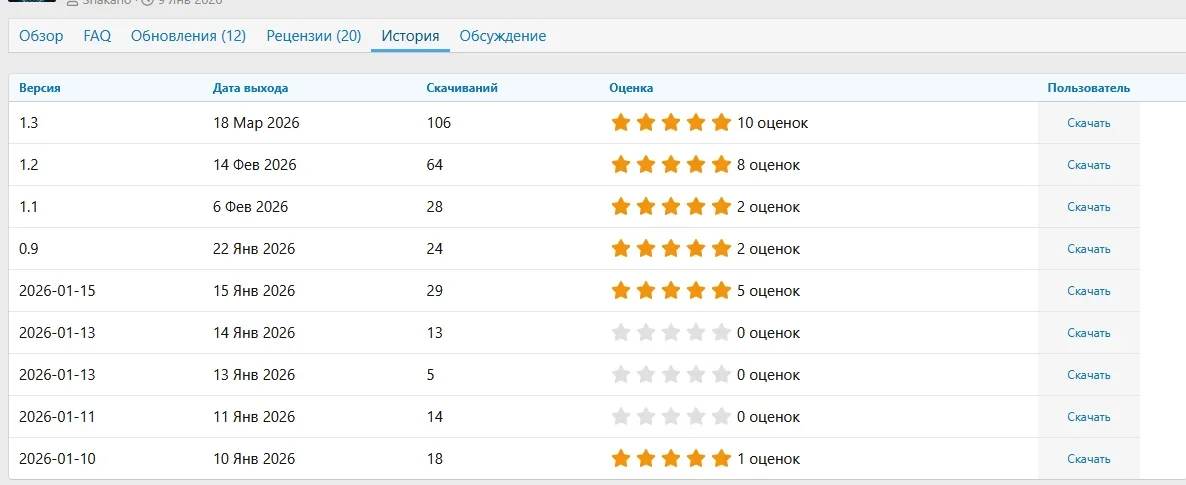Viewport: 1186px width, 485px height.
Task: Click empty stars in the 13 Янв 2026 row
Action: 671,375
